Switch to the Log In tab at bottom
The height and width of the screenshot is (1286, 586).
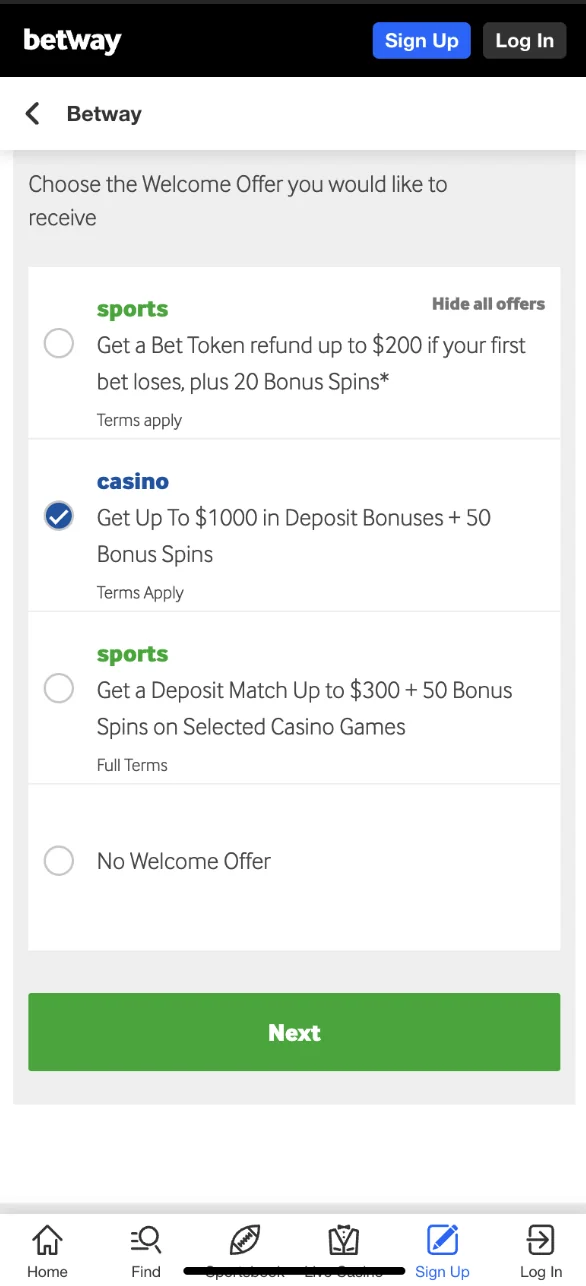click(x=539, y=1248)
